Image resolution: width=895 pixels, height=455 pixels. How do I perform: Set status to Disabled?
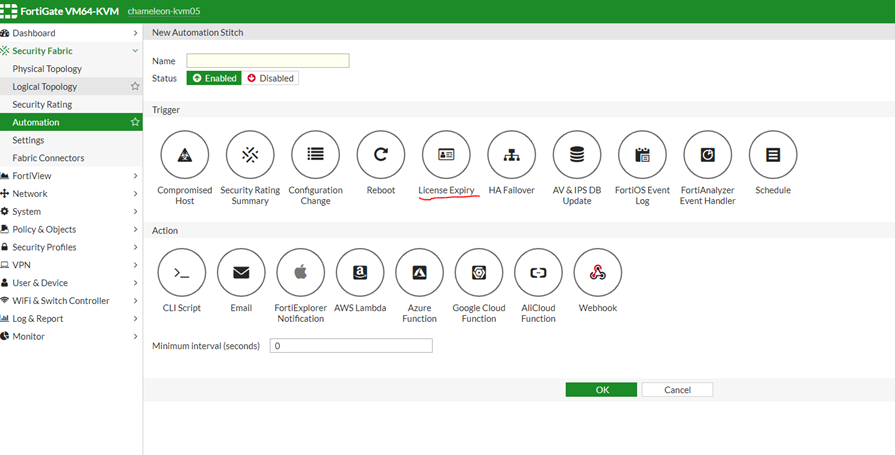(x=270, y=78)
